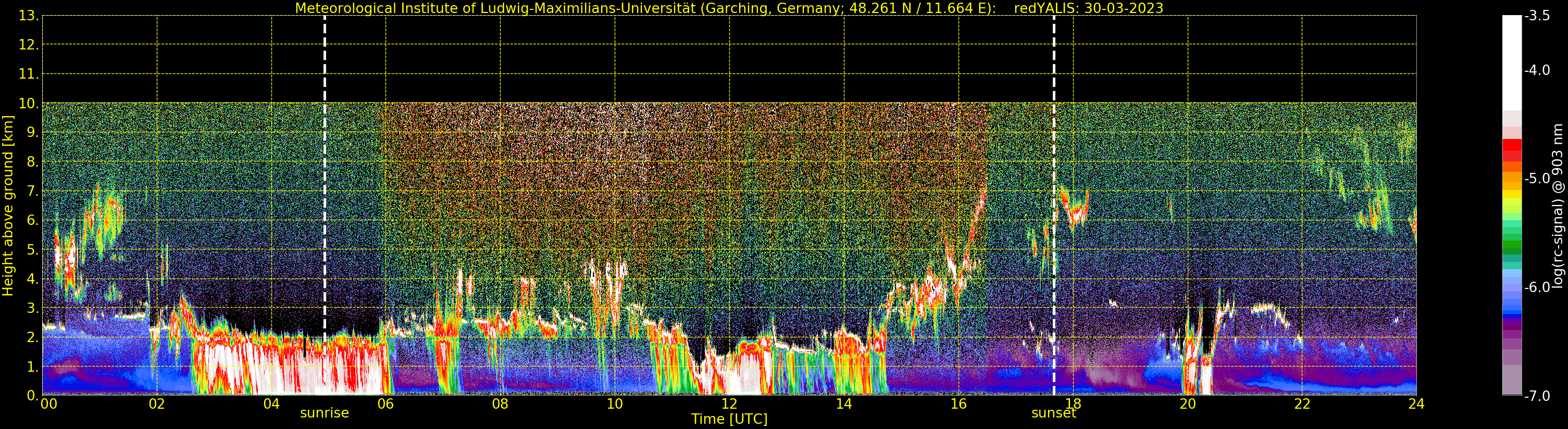Click the '-5.0' colorbar tick label
Screen dimensions: 1568x429
[1537, 179]
